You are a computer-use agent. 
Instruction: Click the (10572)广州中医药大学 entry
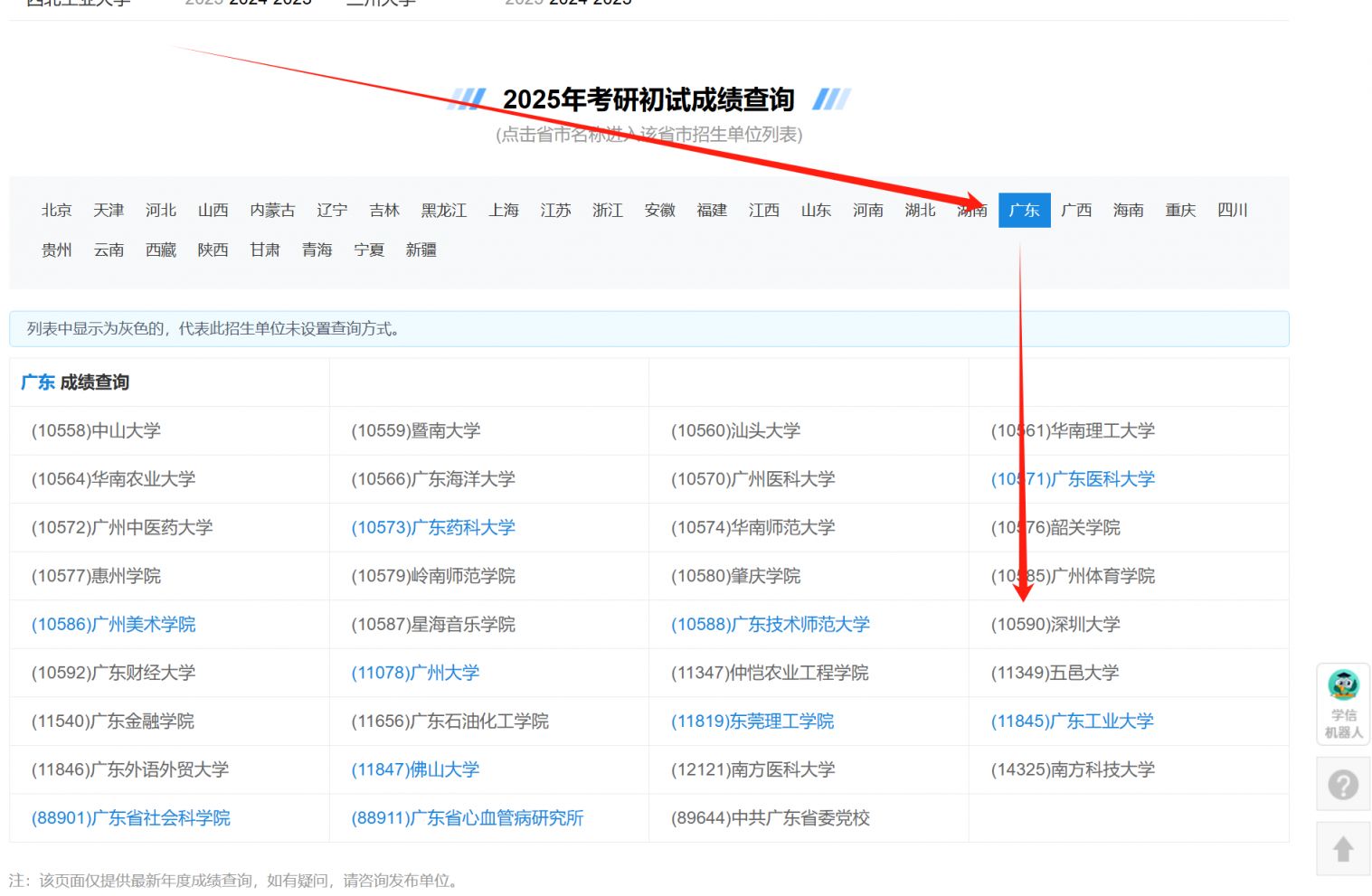click(122, 528)
